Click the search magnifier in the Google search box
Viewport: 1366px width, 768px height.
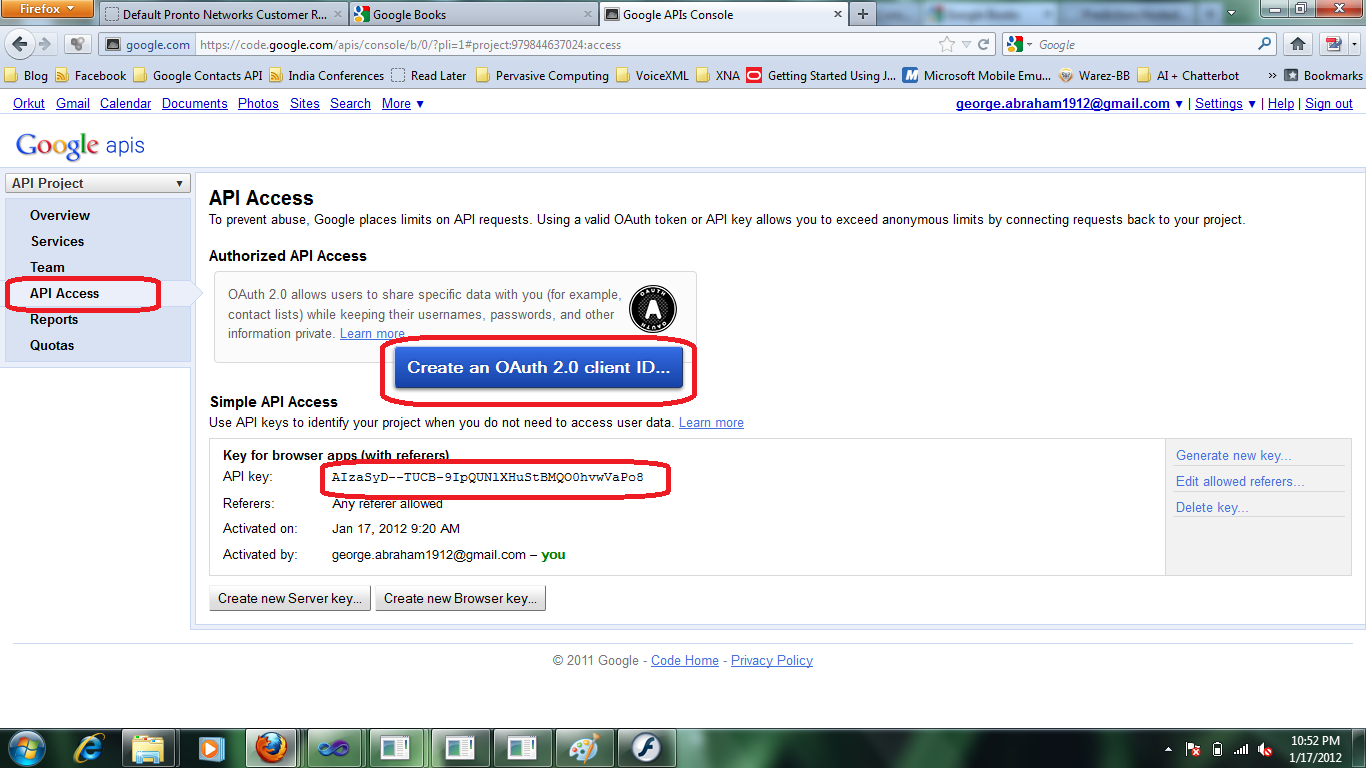1266,44
